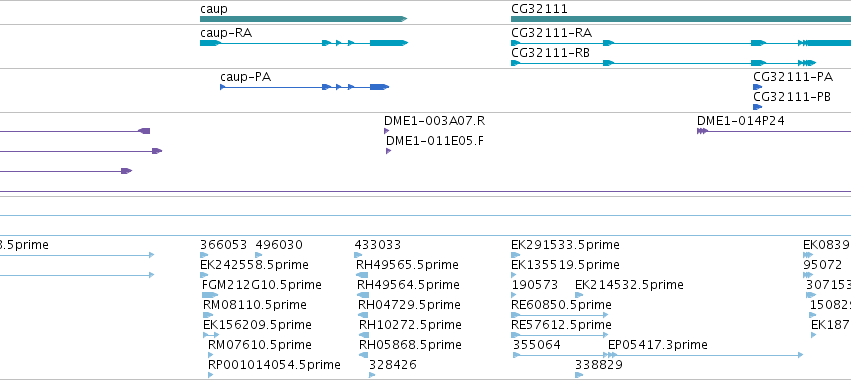Screen dimensions: 851x380
Task: Click the 366053 EST arrow glyph
Action: 204,255
